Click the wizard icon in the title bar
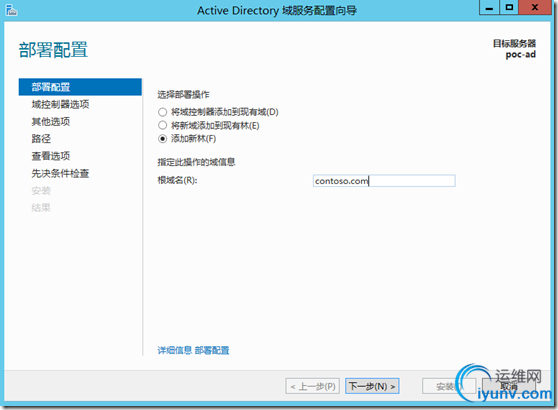The height and width of the screenshot is (410, 558). click(x=11, y=10)
